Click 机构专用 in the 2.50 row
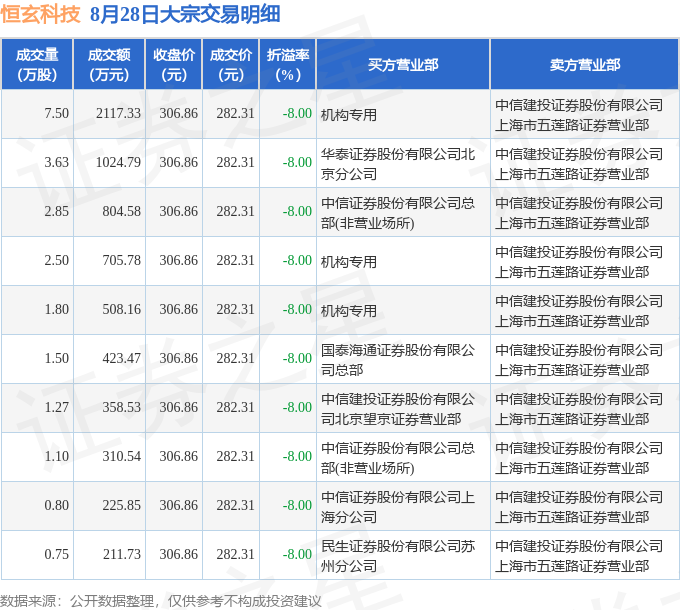Screen dimensions: 680x610 click(x=349, y=262)
